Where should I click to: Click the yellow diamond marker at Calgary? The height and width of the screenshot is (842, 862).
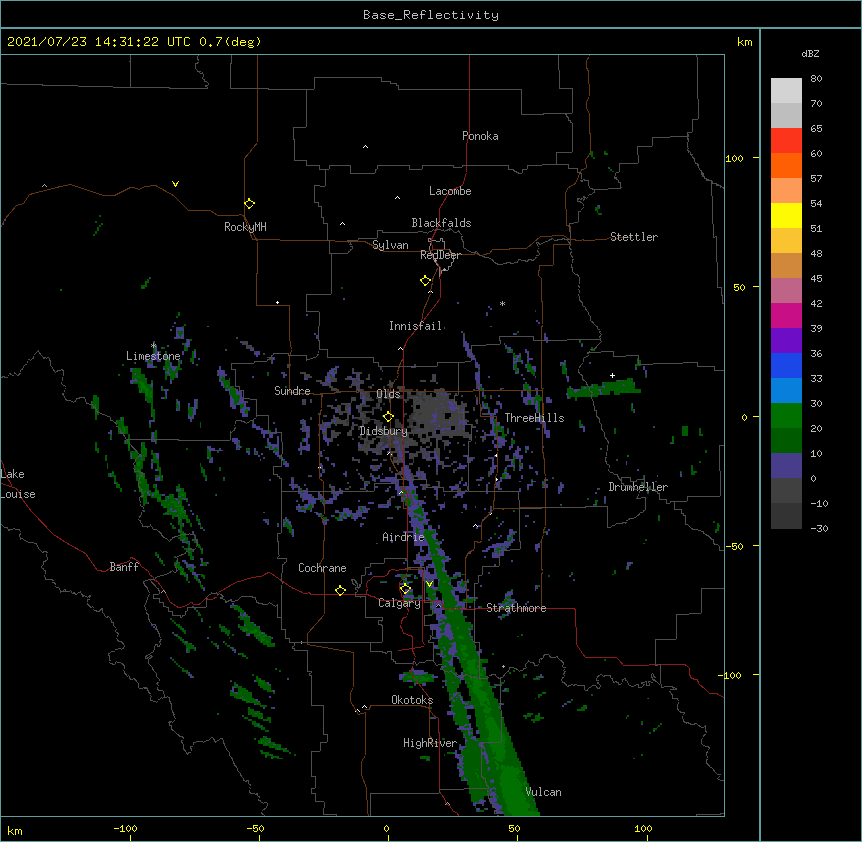406,589
